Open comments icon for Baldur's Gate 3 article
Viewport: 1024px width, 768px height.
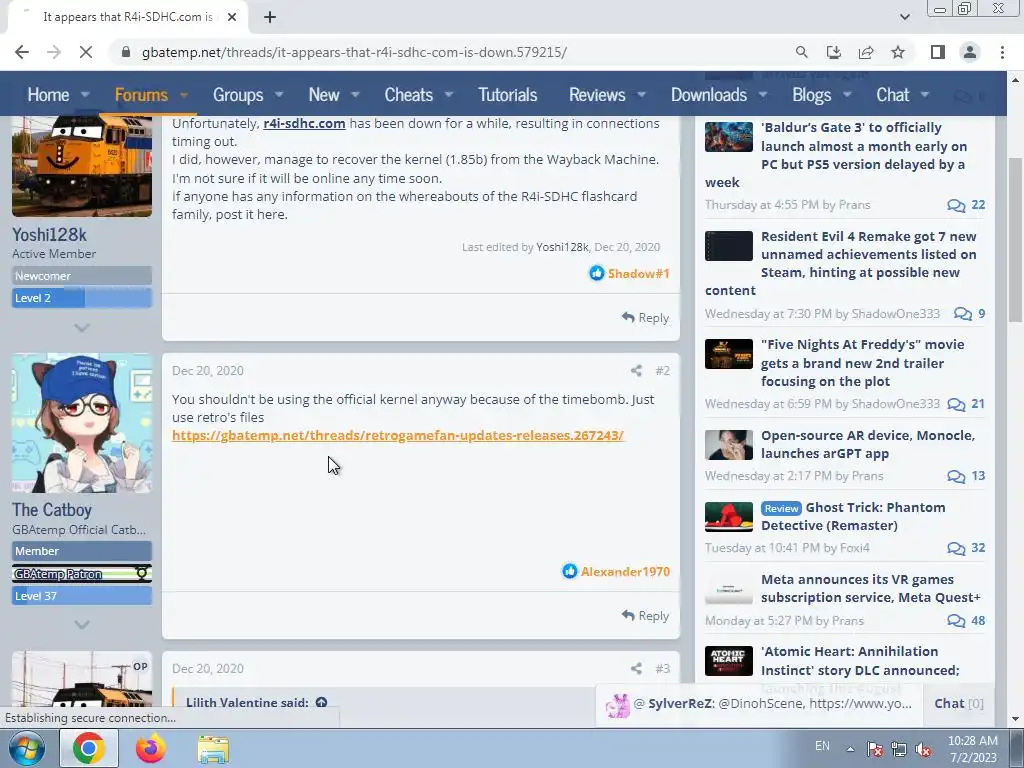point(956,206)
